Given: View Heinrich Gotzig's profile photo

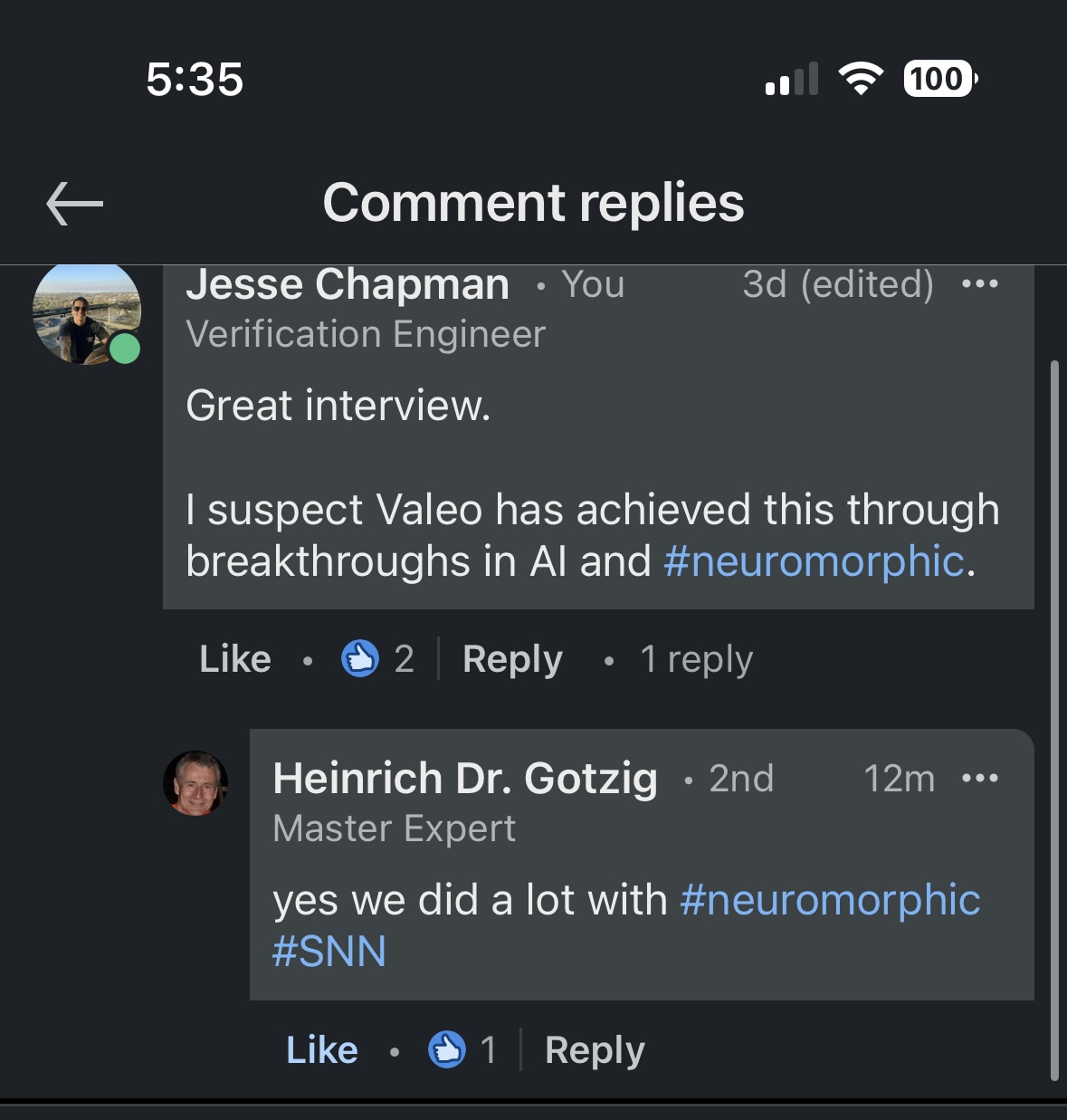Looking at the screenshot, I should 195,783.
